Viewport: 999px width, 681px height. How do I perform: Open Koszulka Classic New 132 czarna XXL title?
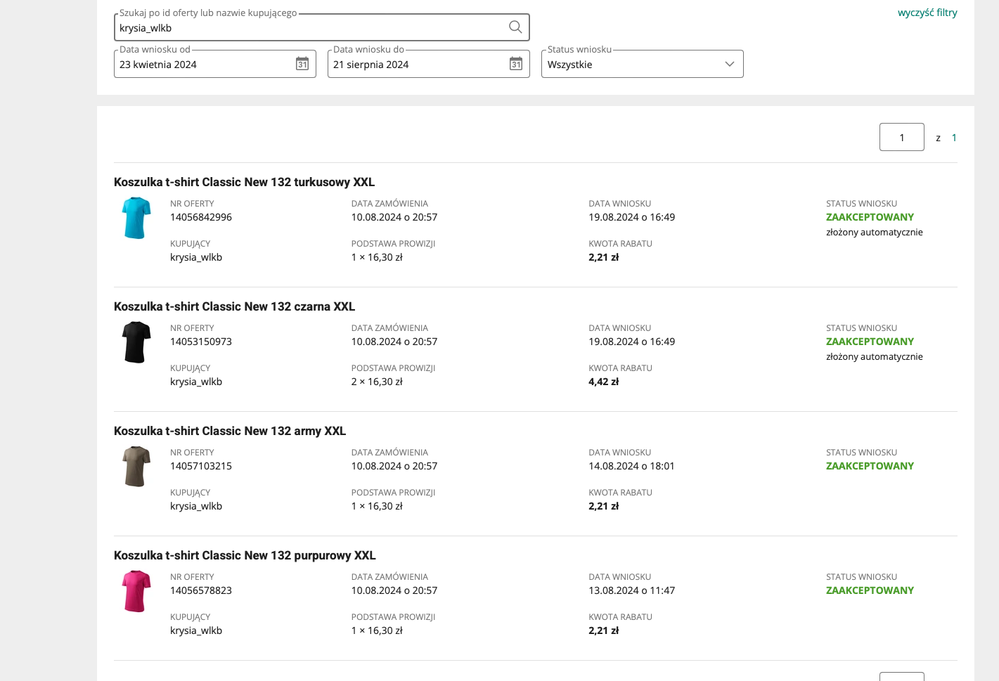tap(234, 307)
